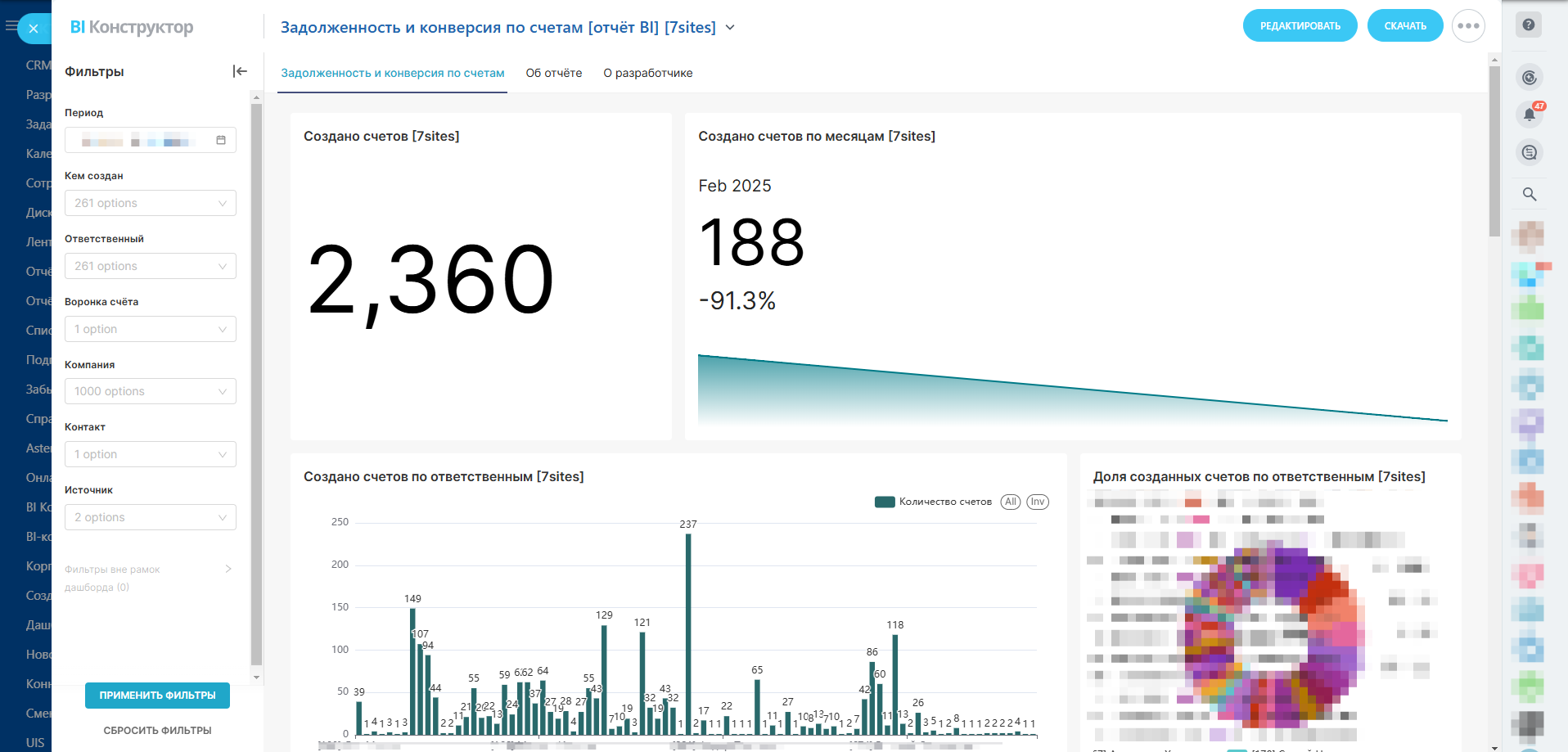Screen dimensions: 1568x752
Task: Click the circular icon below the help button
Action: 1529,78
